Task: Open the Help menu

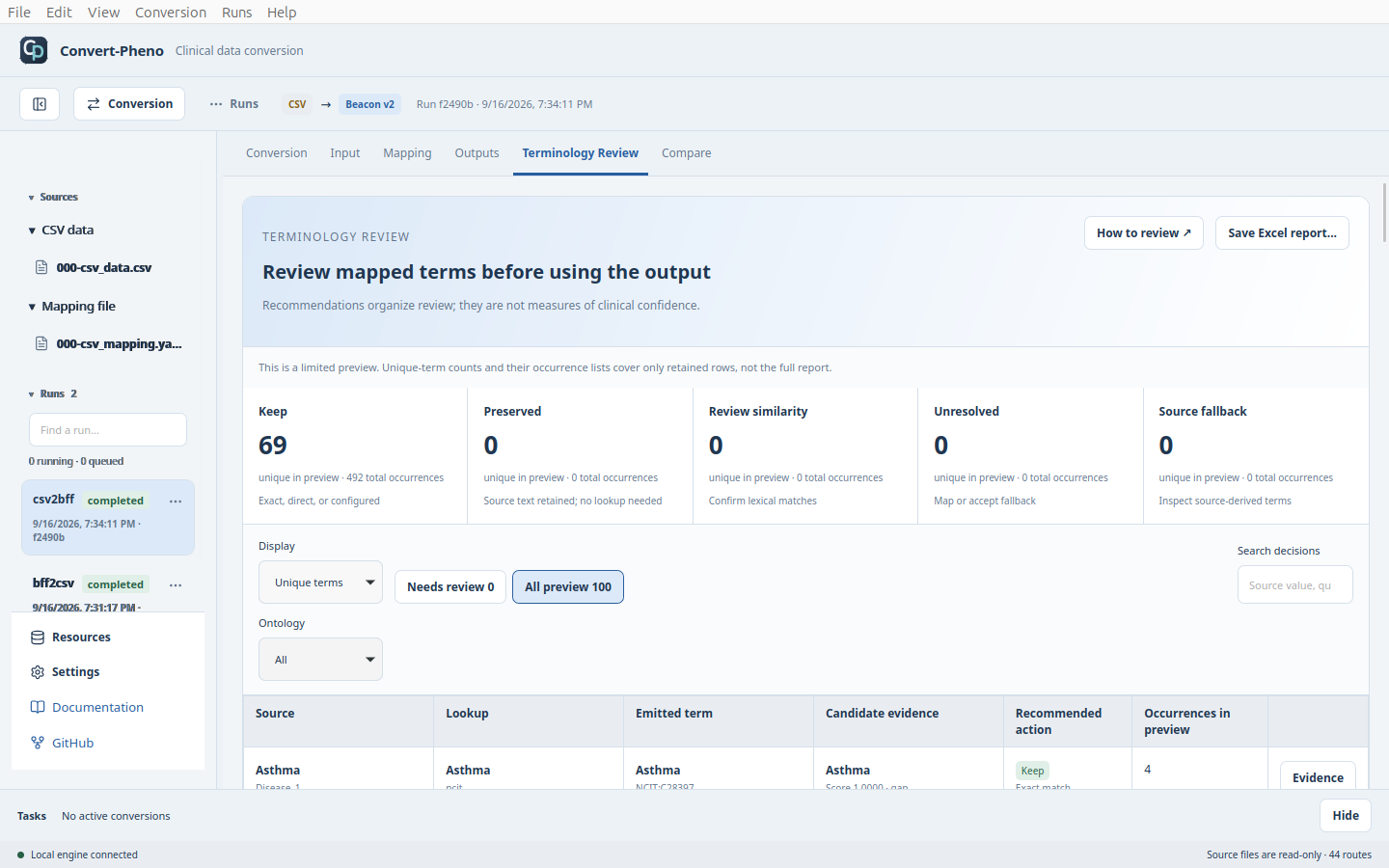Action: (282, 13)
